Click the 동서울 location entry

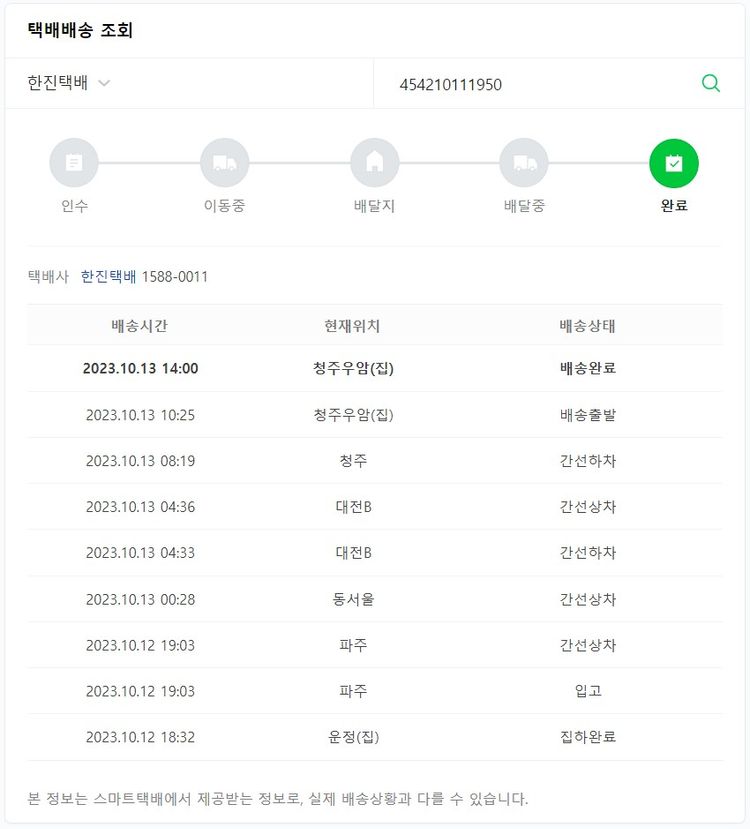point(353,599)
